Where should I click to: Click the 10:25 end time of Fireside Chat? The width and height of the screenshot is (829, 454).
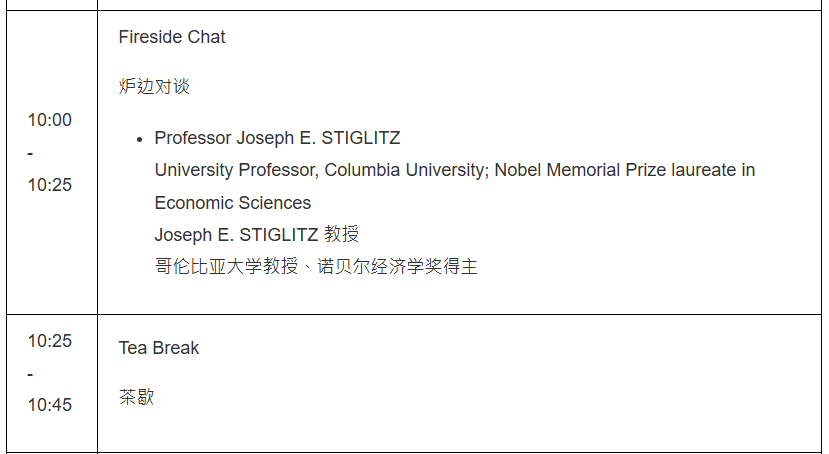50,185
